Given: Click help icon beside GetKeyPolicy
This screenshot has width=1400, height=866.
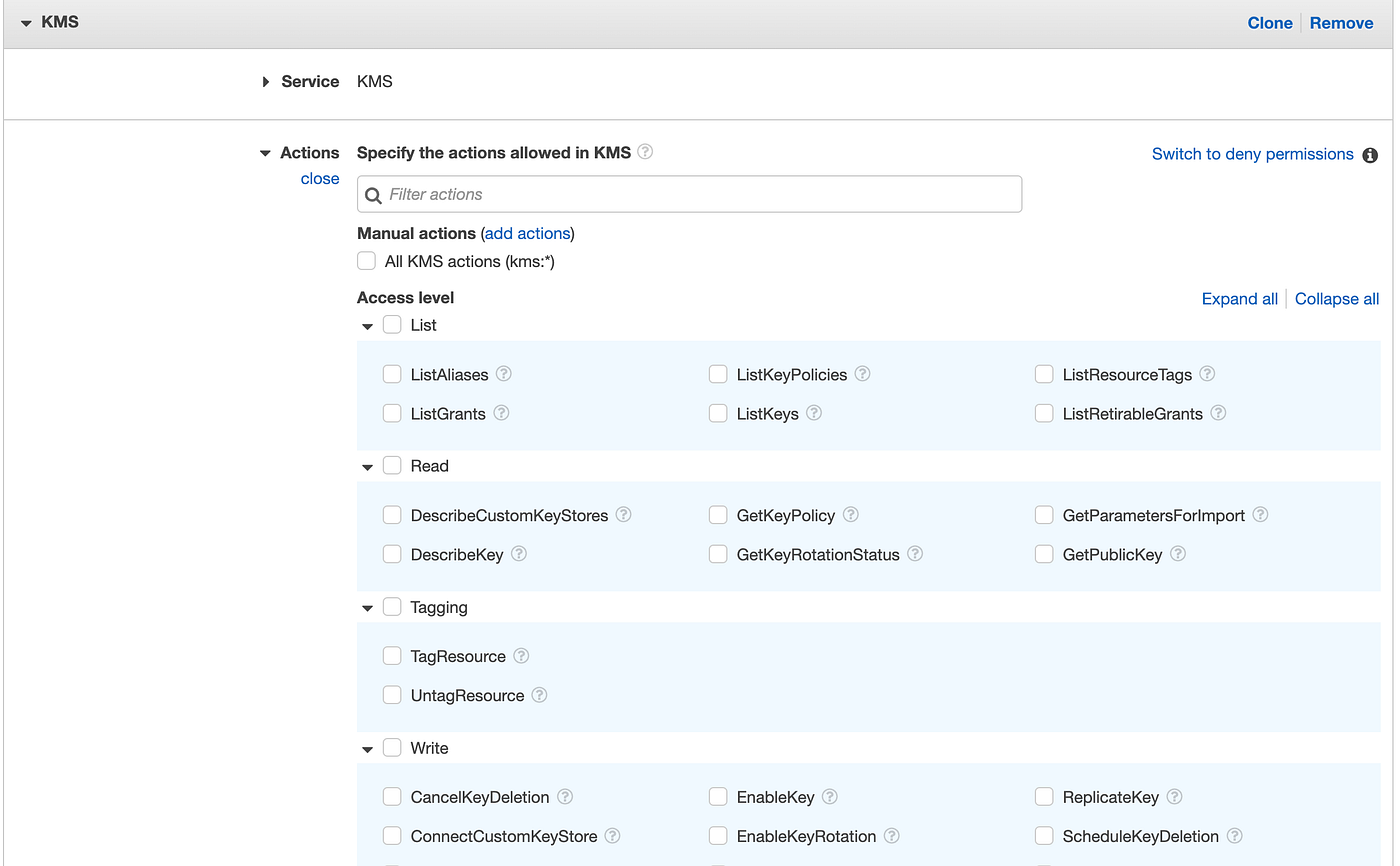Looking at the screenshot, I should (851, 515).
